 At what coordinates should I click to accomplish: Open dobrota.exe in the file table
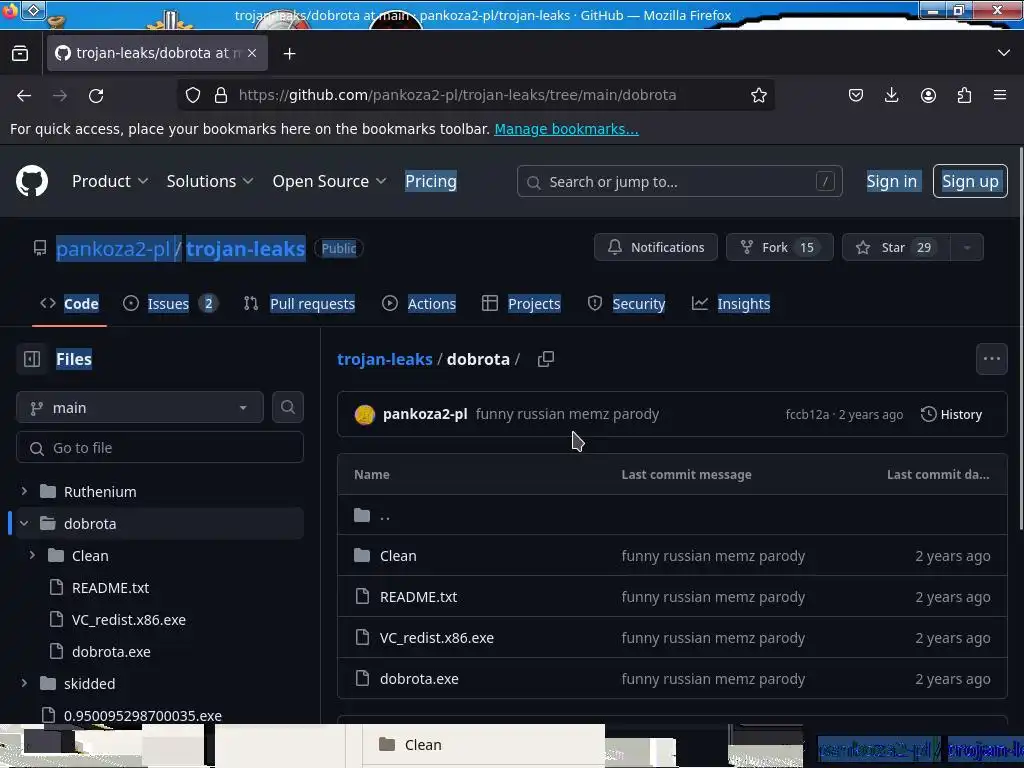[x=419, y=679]
